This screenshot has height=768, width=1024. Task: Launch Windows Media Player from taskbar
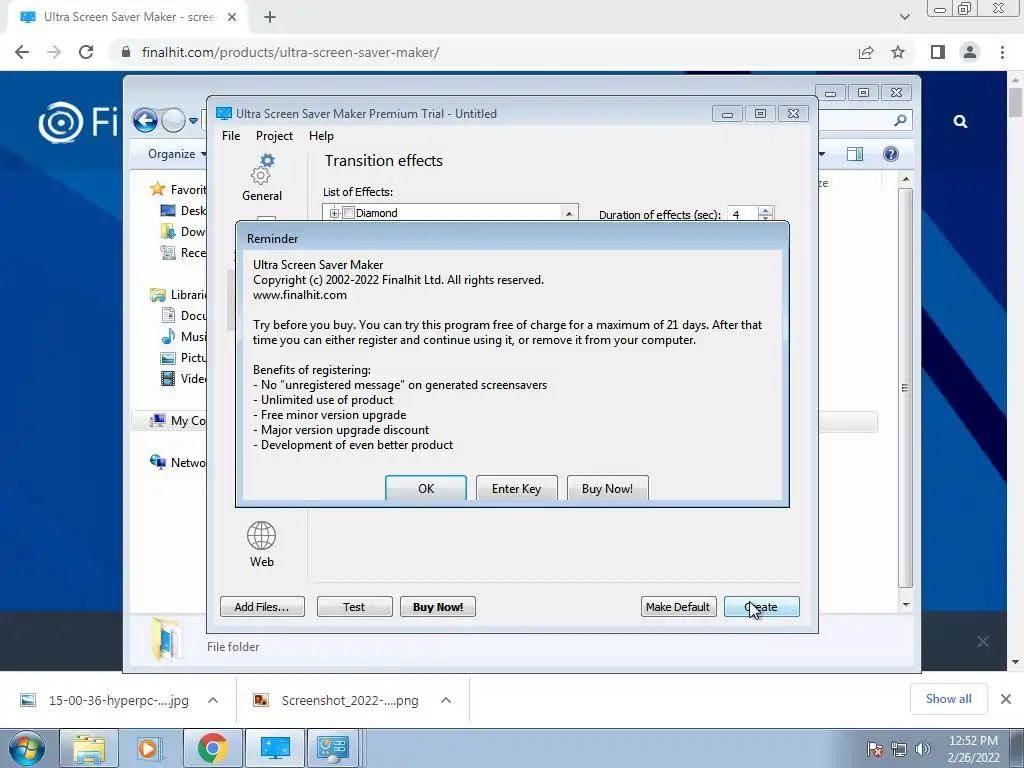150,748
